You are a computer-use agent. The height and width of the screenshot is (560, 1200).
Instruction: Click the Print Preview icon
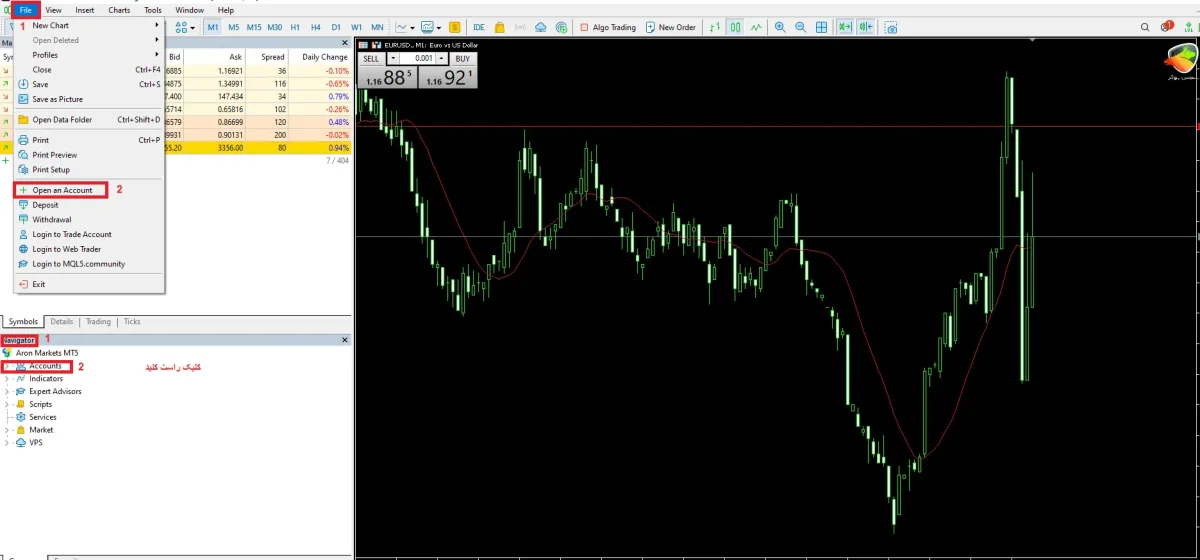[x=23, y=155]
